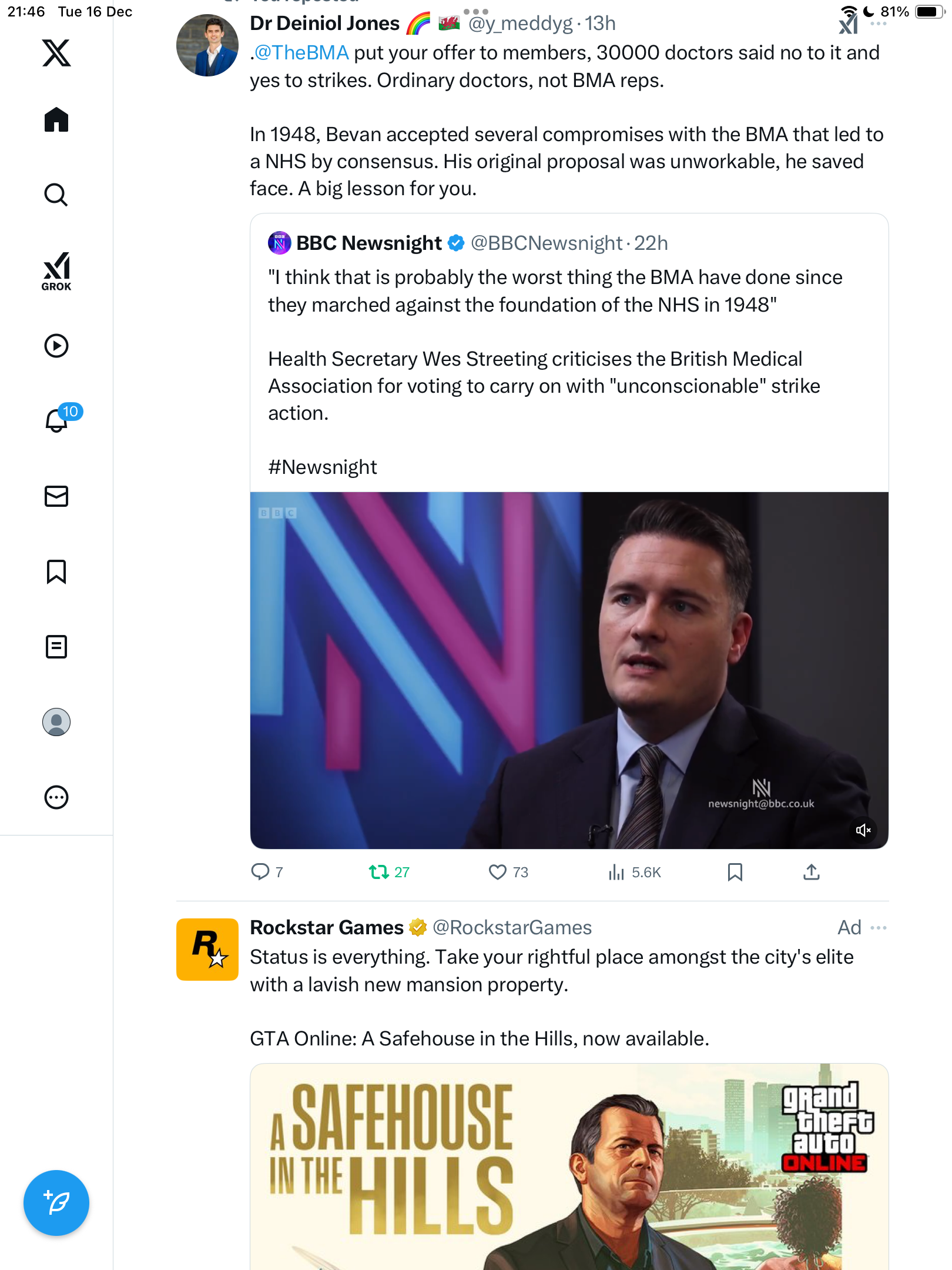Open the #Newsnight hashtag
Image resolution: width=952 pixels, height=1270 pixels.
pyautogui.click(x=323, y=467)
